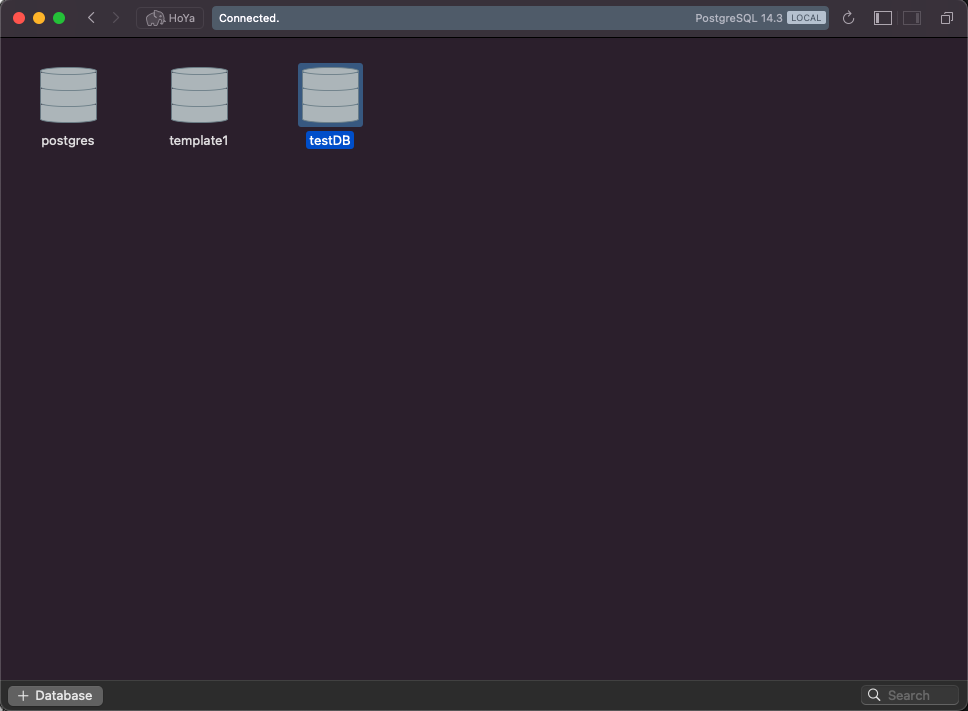The image size is (968, 711).
Task: Go forward with the right chevron
Action: click(115, 18)
